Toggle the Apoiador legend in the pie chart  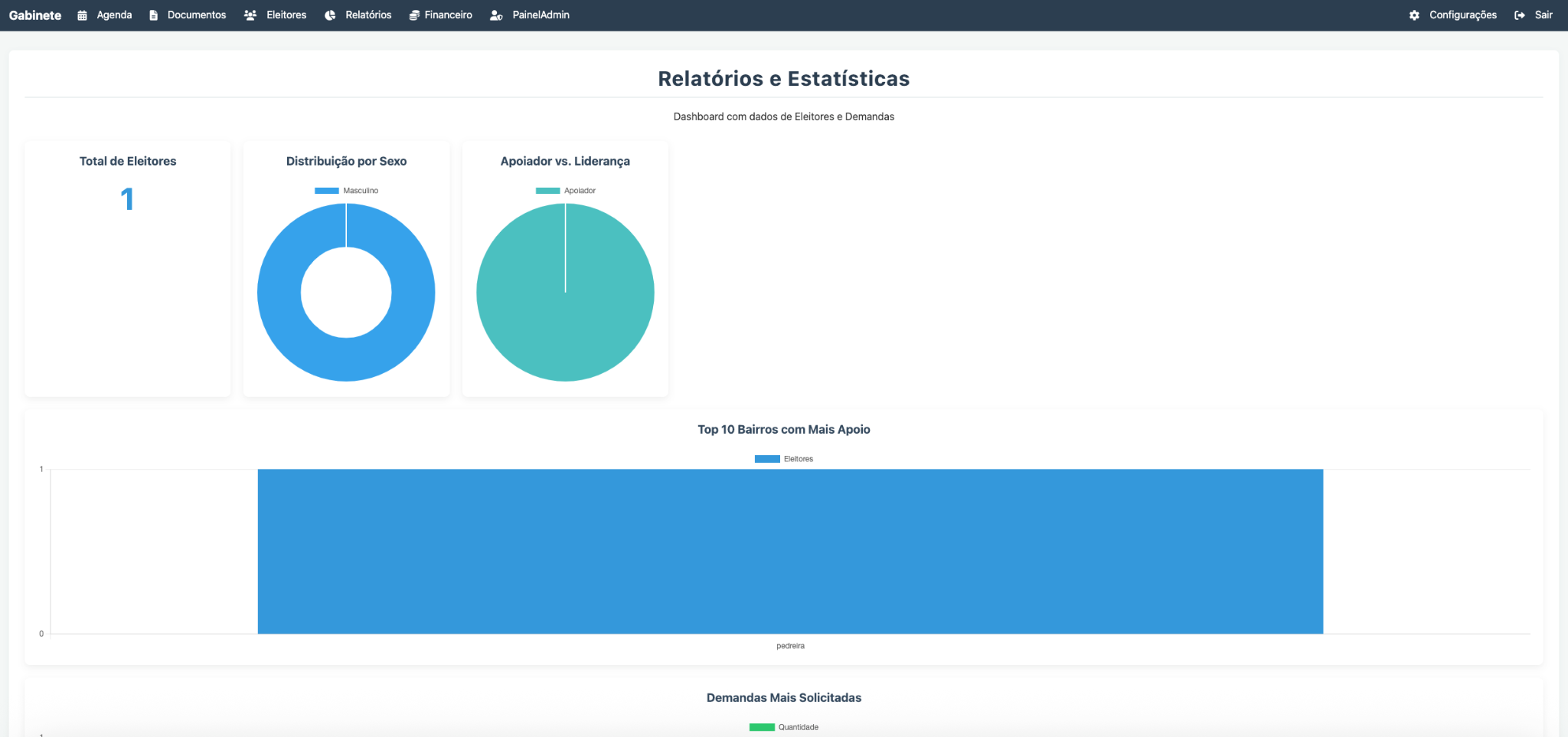[x=566, y=191]
